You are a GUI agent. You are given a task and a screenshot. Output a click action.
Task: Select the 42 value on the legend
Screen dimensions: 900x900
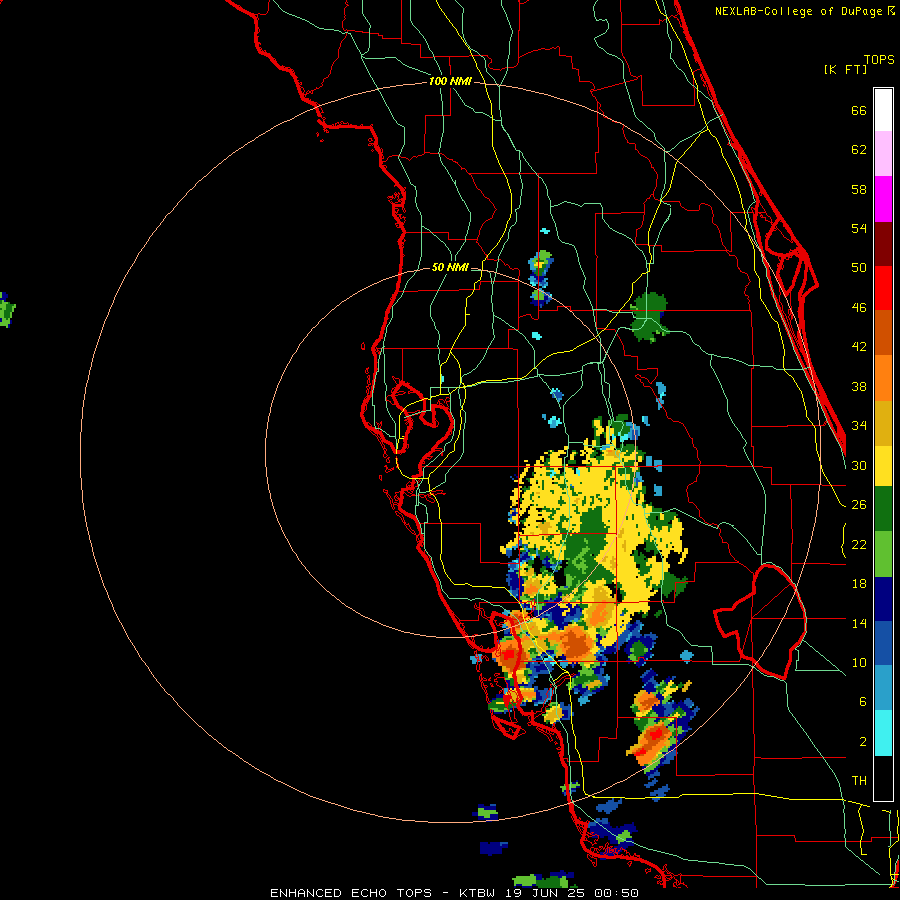(x=859, y=346)
